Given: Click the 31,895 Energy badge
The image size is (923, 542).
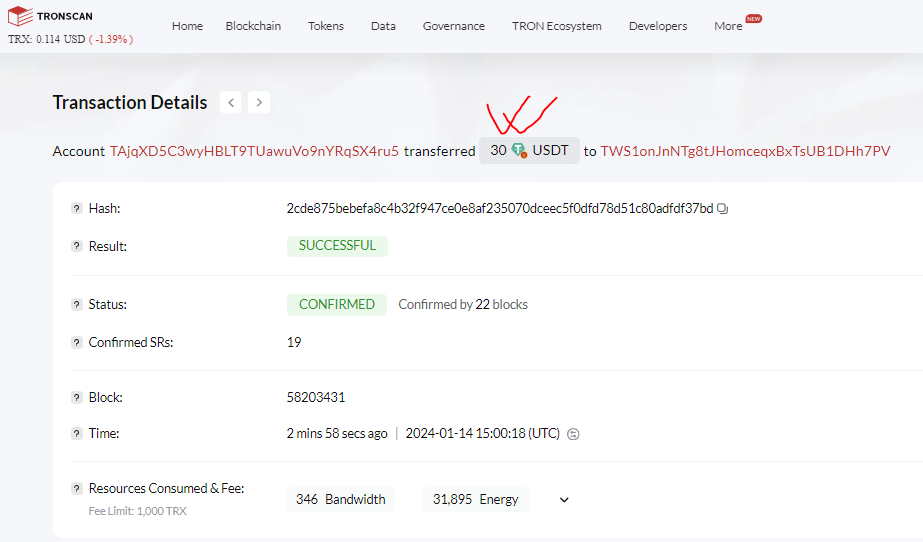Looking at the screenshot, I should pyautogui.click(x=476, y=499).
